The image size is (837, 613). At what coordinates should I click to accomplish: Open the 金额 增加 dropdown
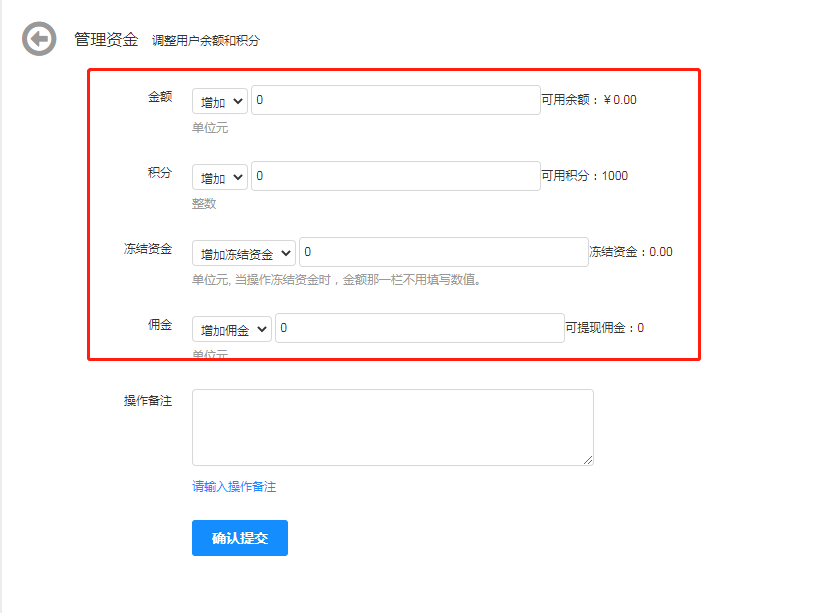(x=219, y=101)
